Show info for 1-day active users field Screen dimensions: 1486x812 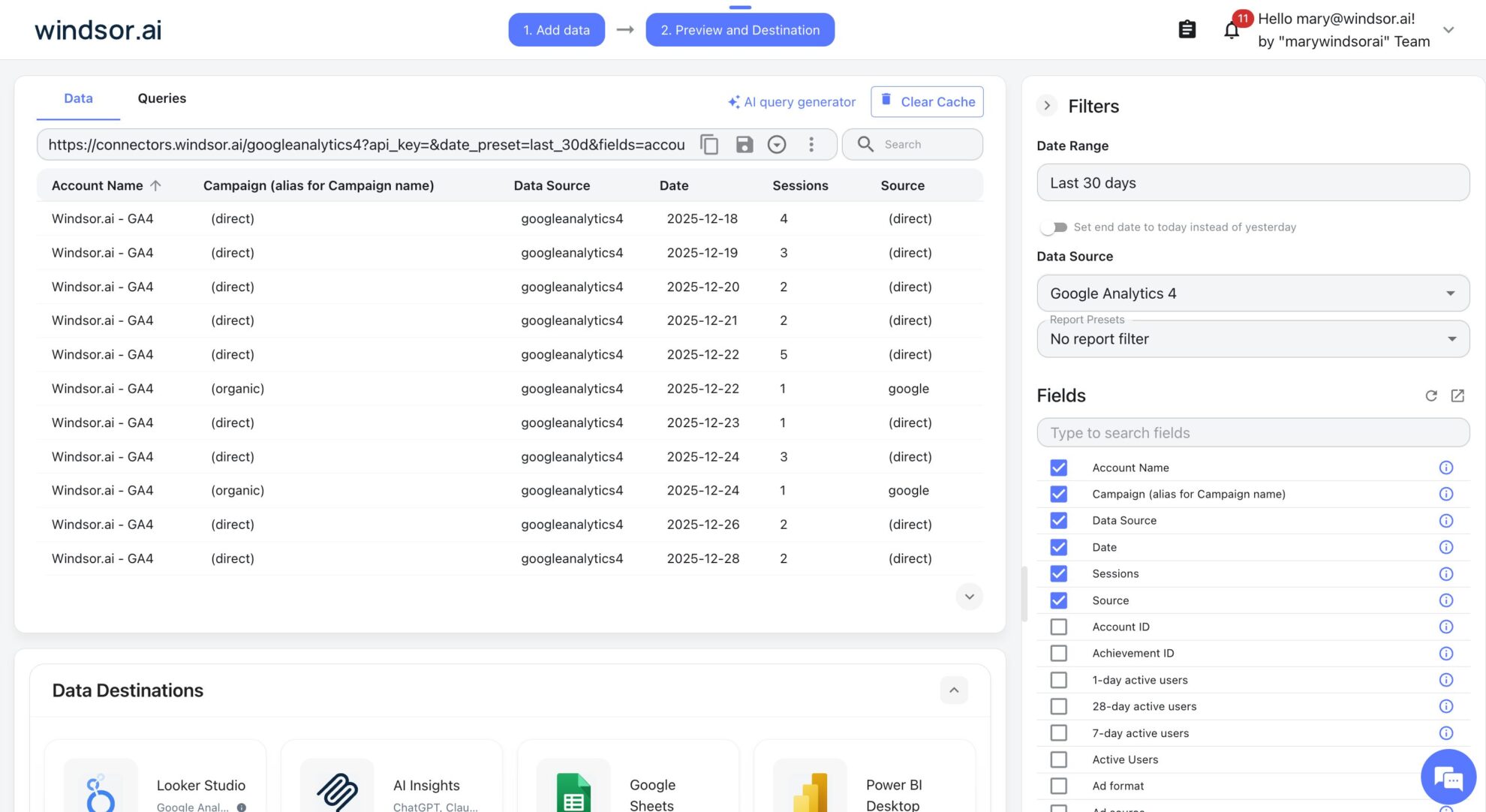click(1446, 680)
